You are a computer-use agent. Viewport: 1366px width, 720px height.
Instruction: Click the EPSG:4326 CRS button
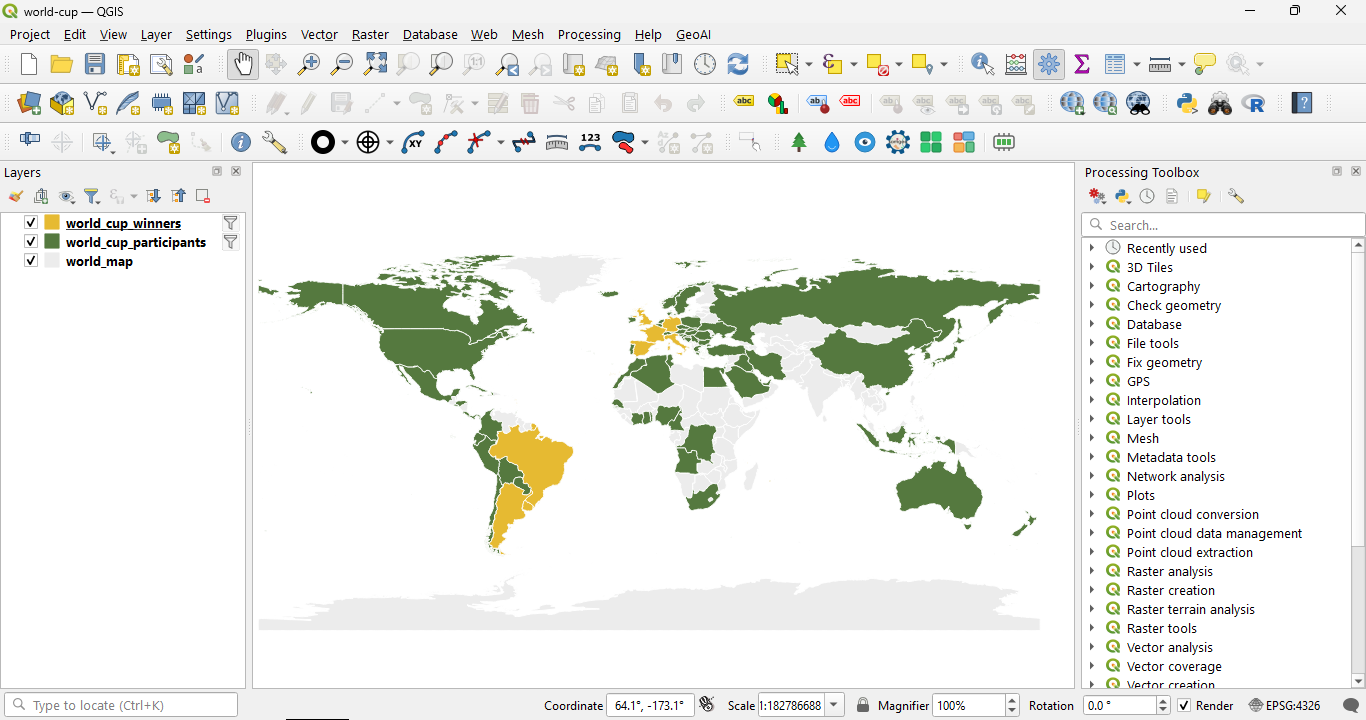click(1284, 705)
